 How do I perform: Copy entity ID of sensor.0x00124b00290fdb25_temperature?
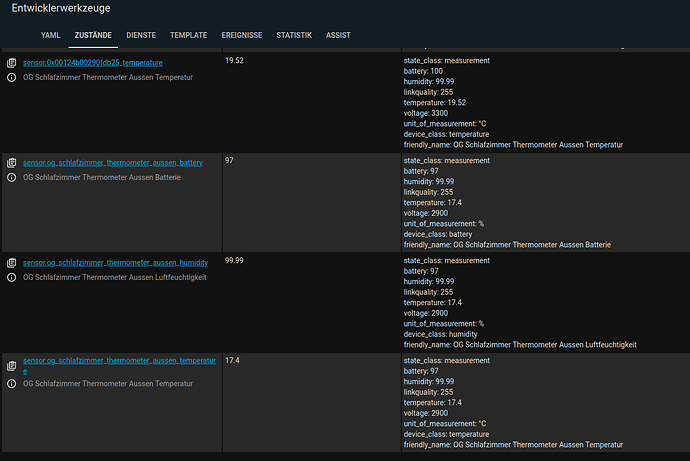(12, 63)
